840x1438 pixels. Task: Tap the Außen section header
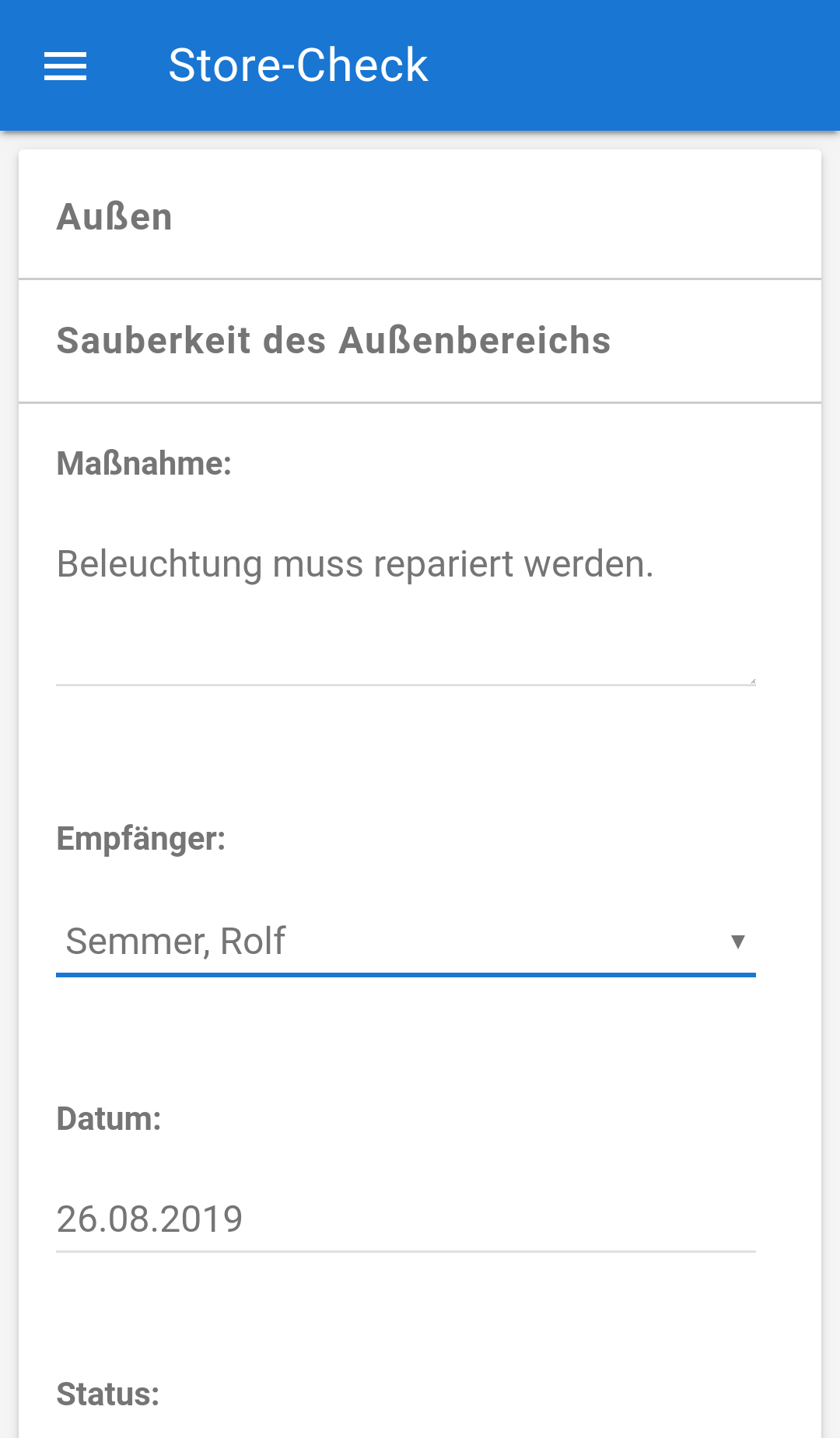114,216
